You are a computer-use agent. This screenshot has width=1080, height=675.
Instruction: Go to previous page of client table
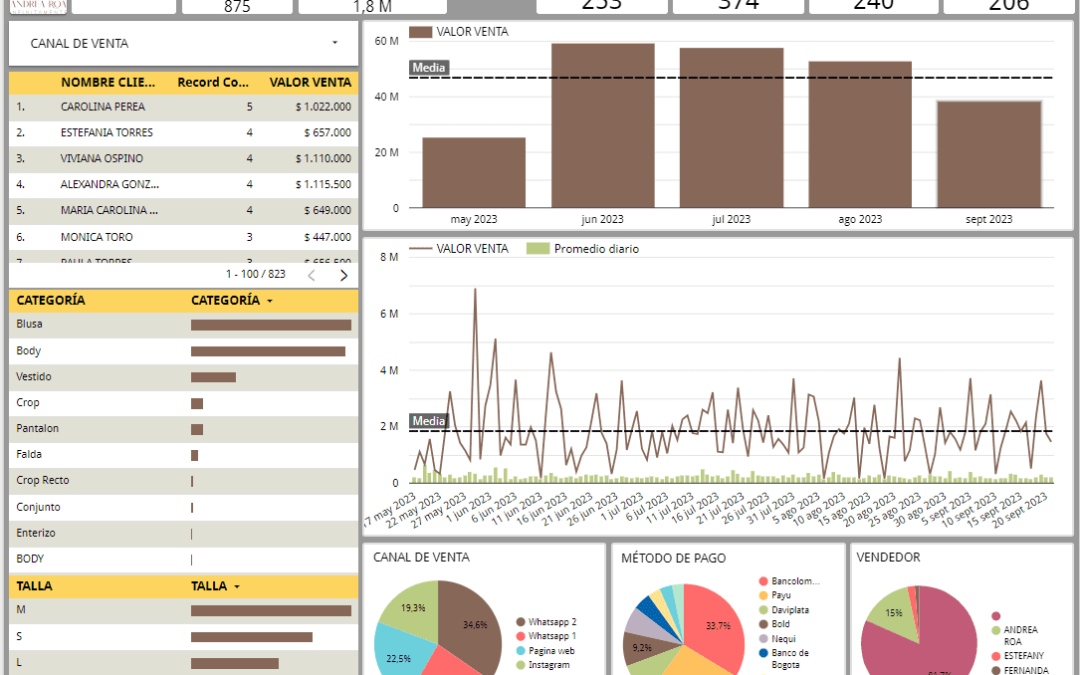pos(311,275)
